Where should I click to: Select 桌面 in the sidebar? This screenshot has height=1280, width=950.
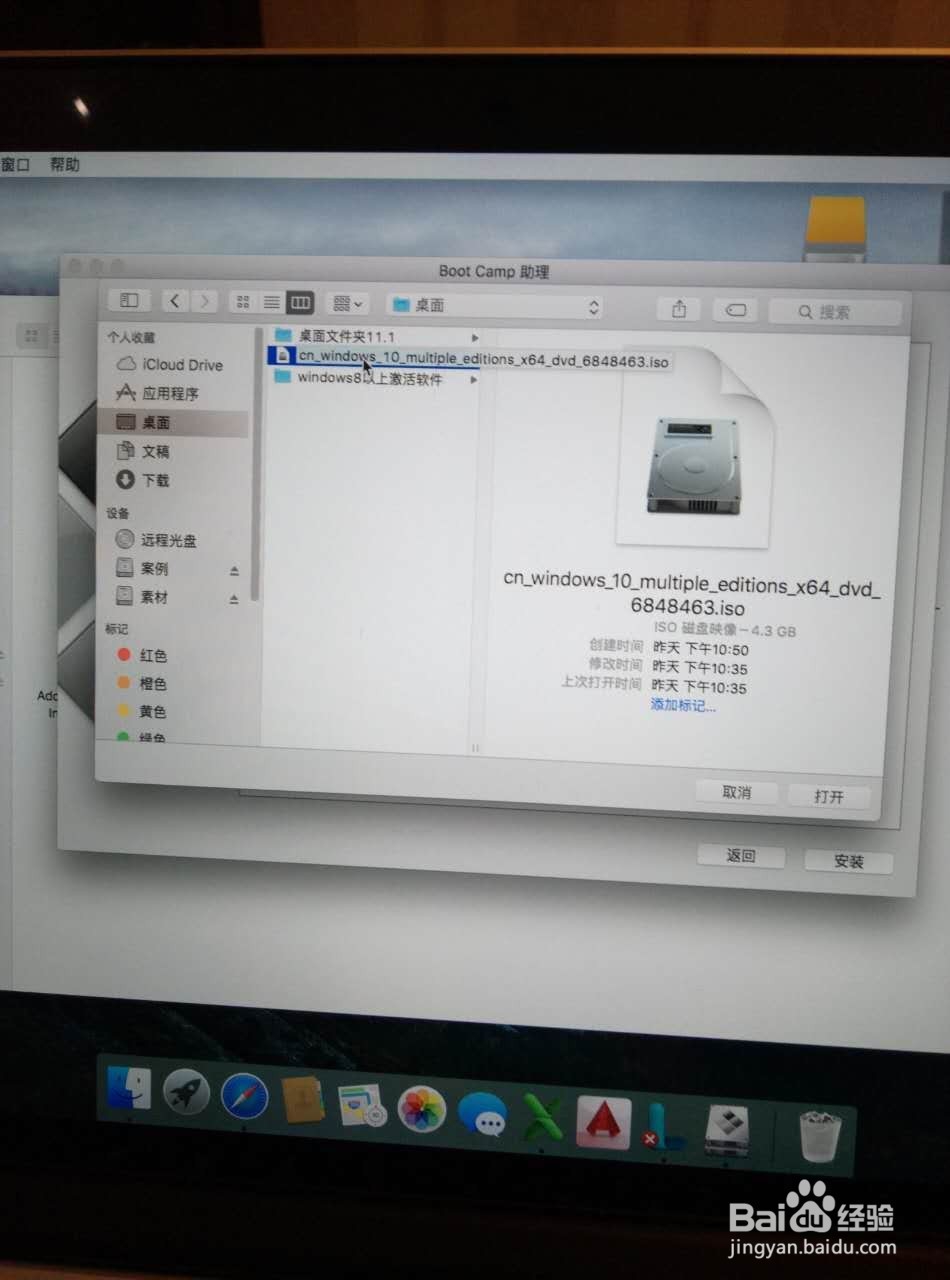pyautogui.click(x=173, y=422)
